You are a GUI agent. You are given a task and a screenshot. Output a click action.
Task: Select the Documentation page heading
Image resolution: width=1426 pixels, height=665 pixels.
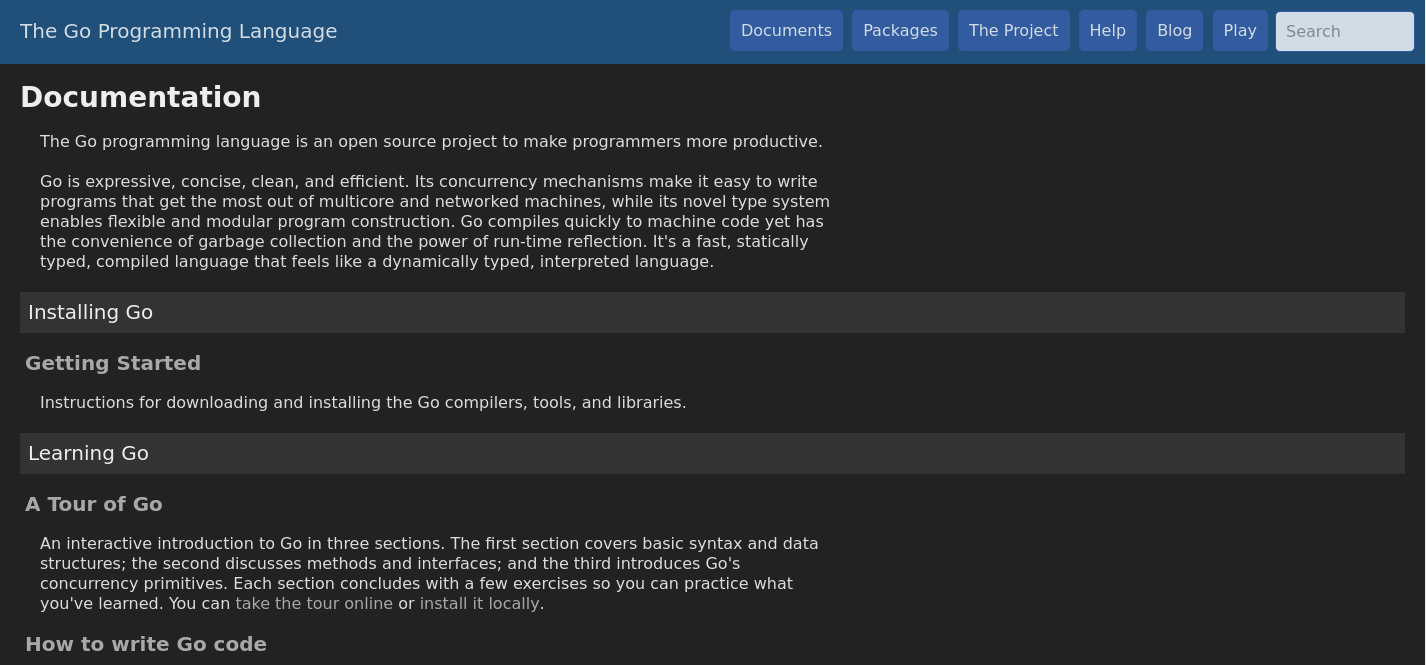tap(140, 97)
